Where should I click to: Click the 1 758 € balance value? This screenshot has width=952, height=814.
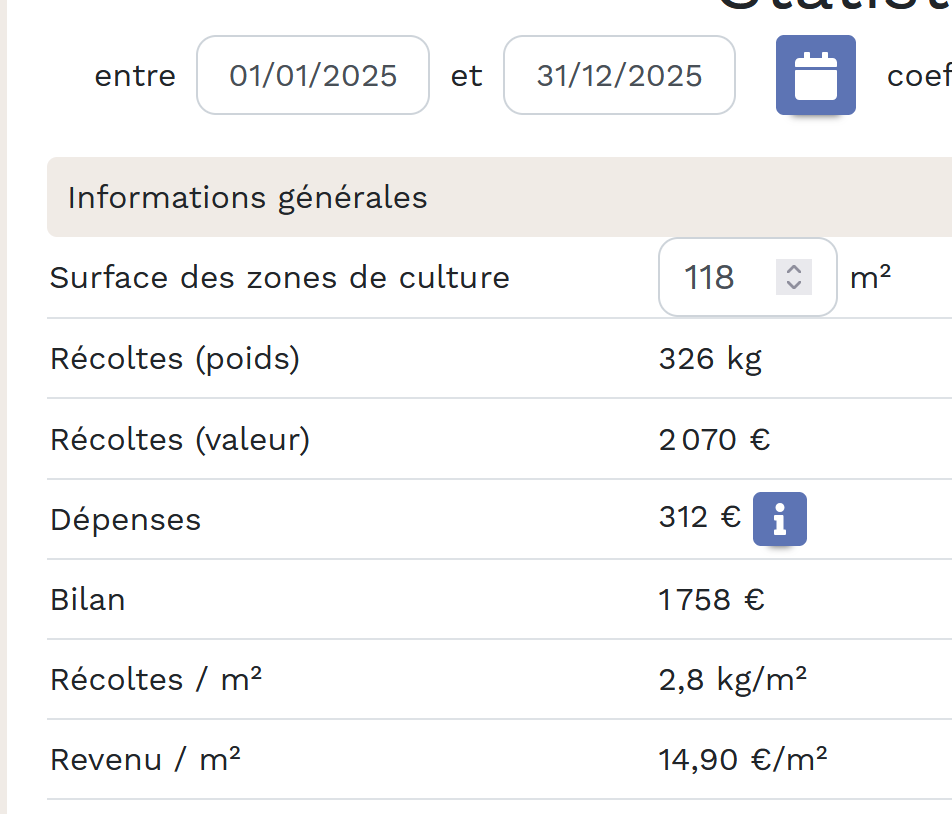(x=711, y=600)
